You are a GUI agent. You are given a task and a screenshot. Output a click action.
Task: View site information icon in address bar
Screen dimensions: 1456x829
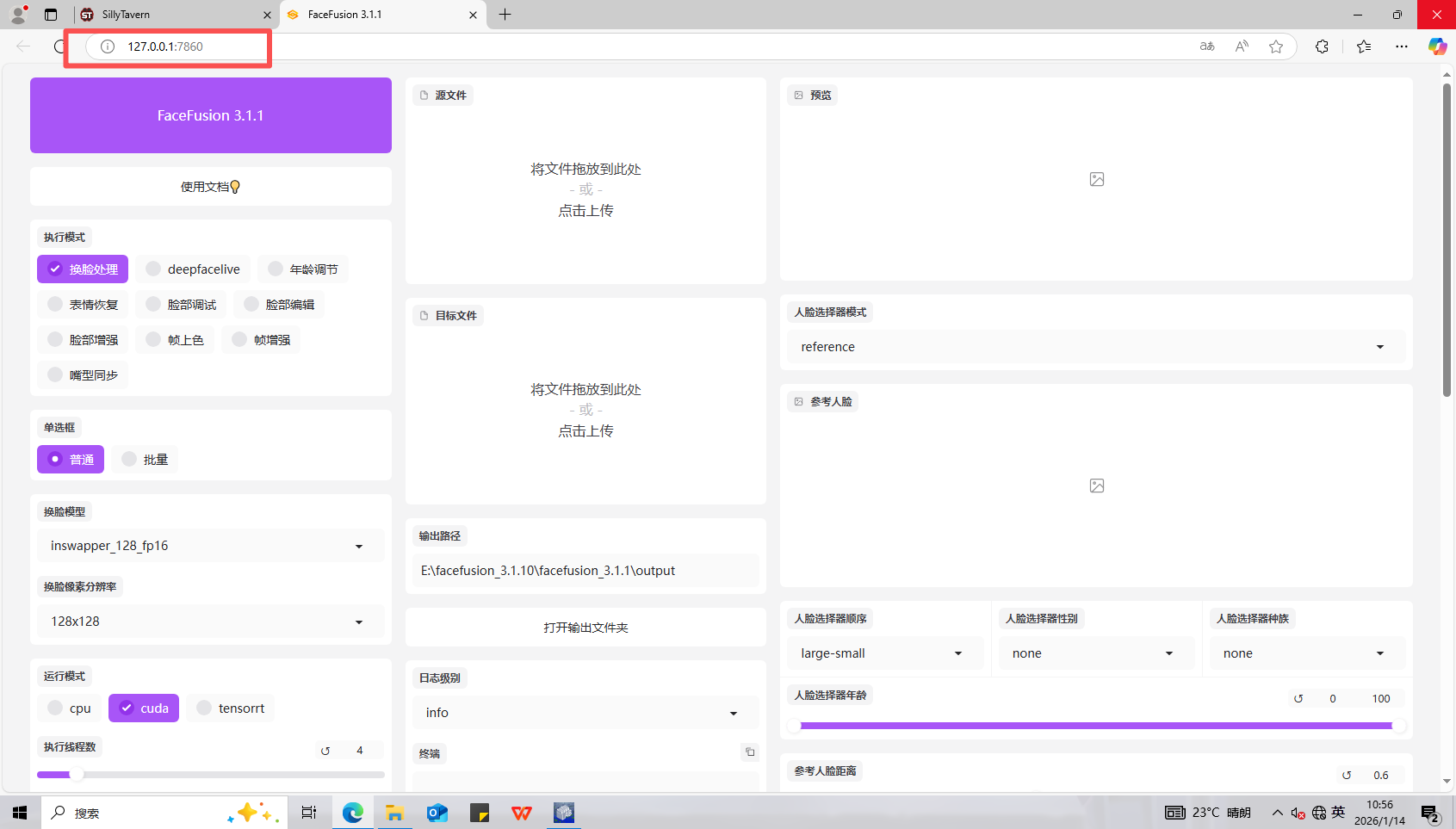[x=108, y=46]
